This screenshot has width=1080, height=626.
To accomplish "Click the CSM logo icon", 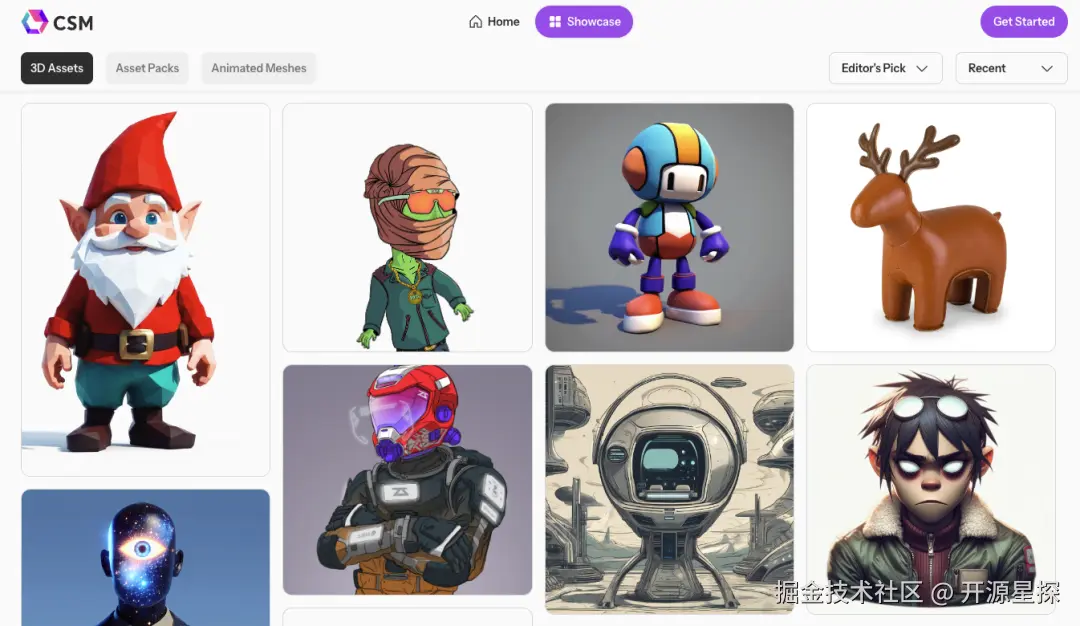I will click(x=34, y=22).
